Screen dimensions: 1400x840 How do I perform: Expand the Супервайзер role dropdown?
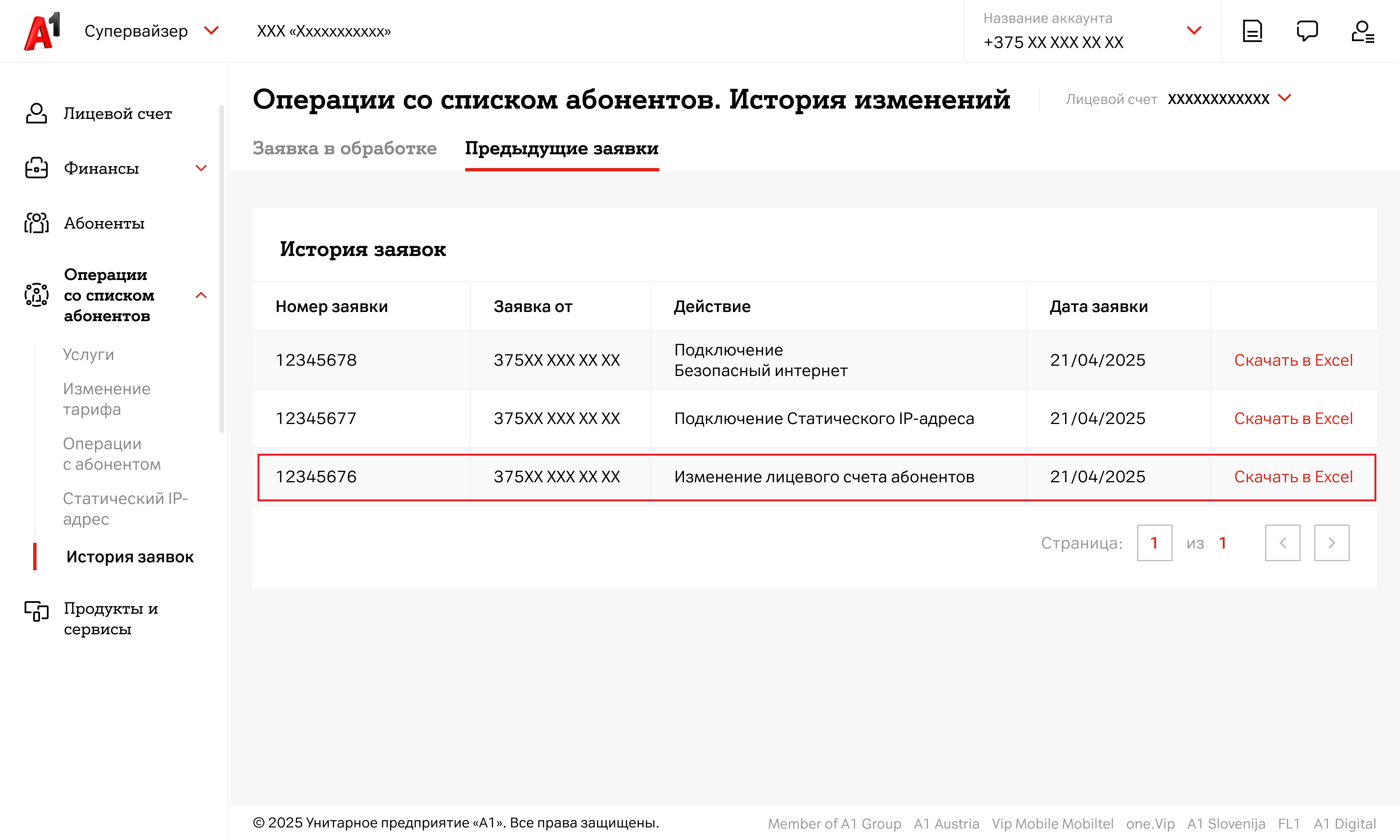211,30
